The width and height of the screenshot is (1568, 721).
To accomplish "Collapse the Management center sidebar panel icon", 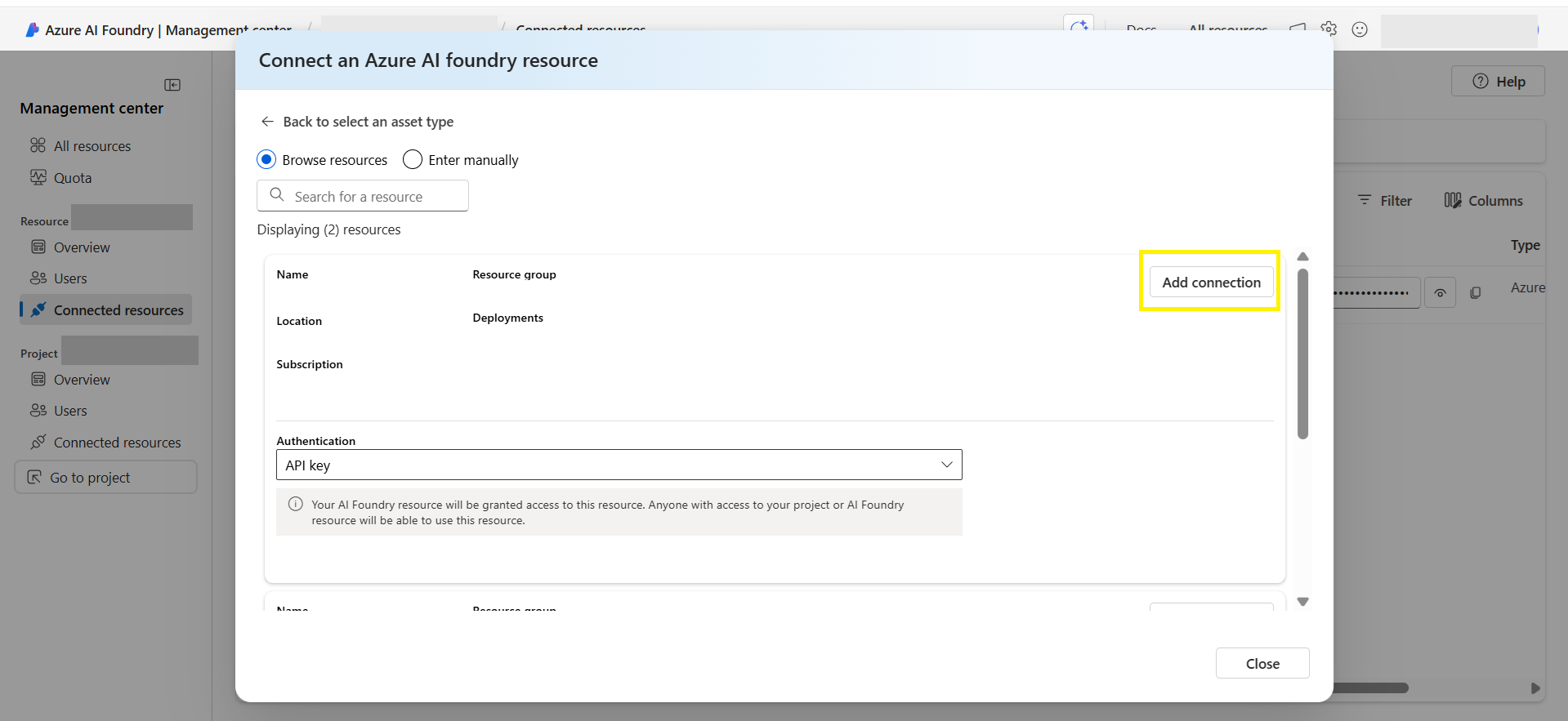I will click(x=172, y=85).
